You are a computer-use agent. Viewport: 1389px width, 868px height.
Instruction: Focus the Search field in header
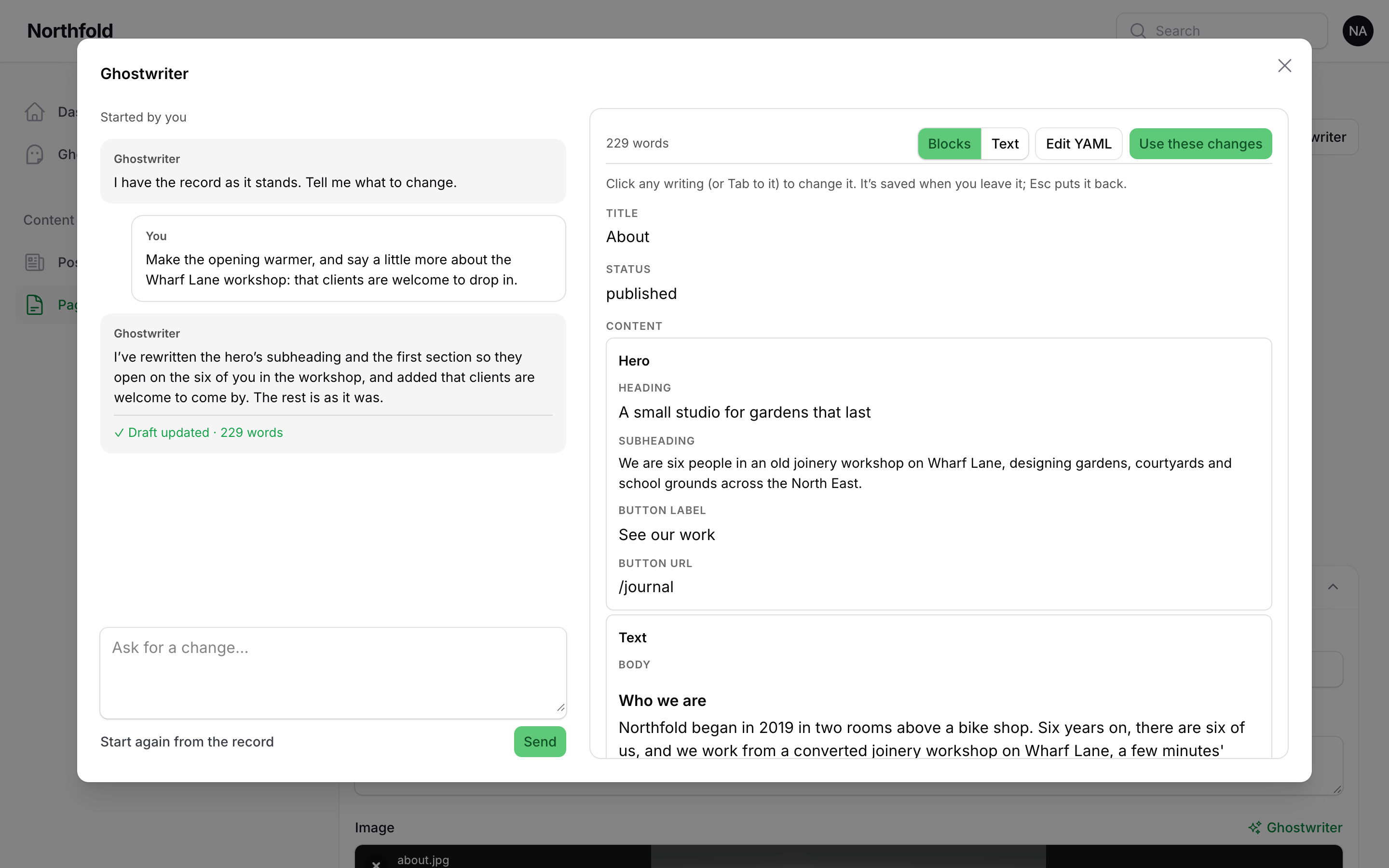[x=1221, y=31]
